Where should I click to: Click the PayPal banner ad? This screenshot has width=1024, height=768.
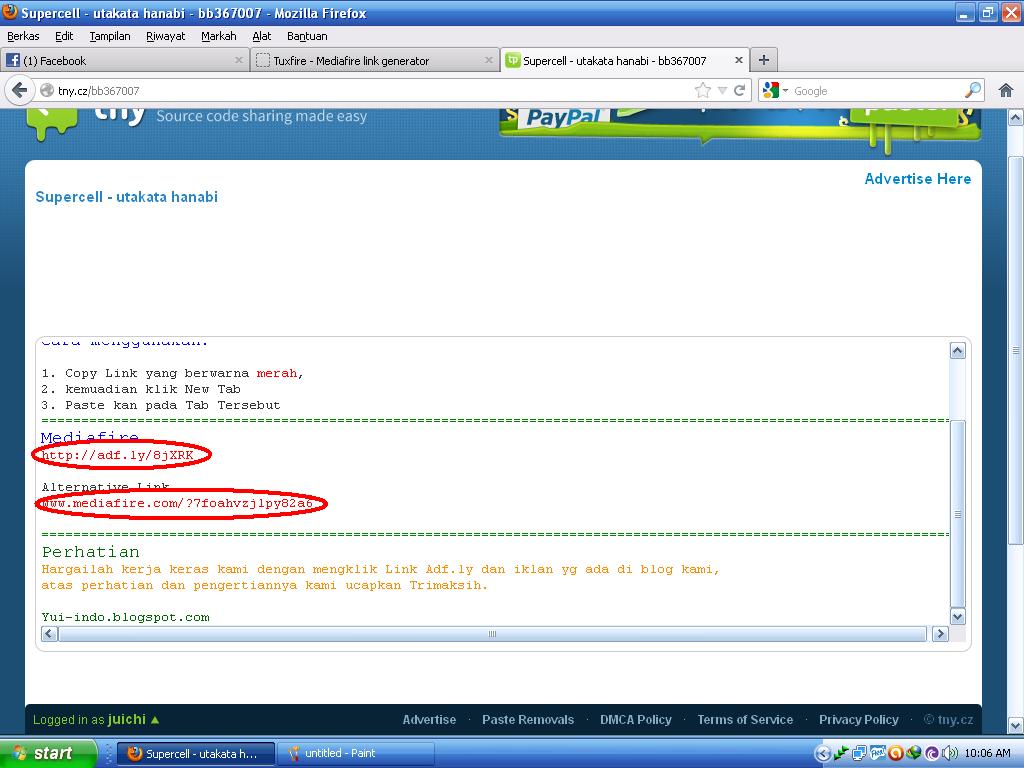[739, 127]
